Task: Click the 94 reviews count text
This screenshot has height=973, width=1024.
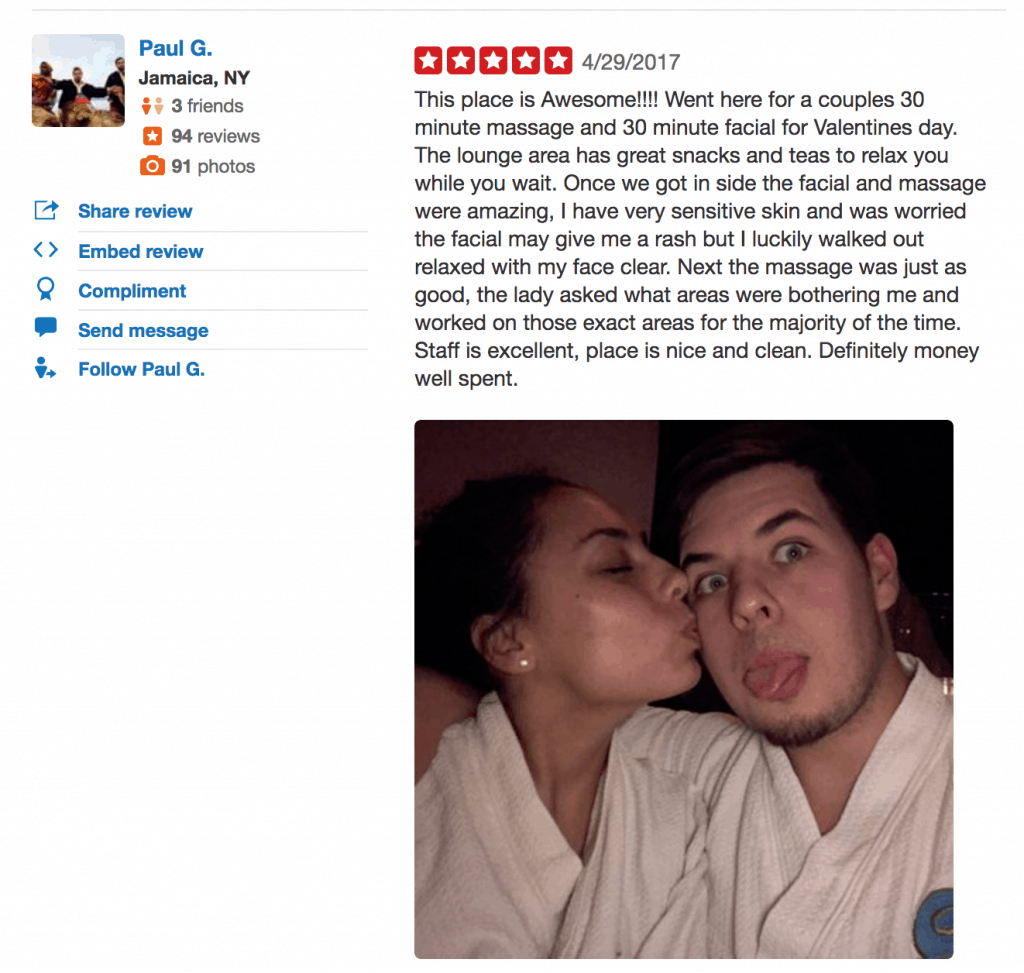Action: point(216,136)
